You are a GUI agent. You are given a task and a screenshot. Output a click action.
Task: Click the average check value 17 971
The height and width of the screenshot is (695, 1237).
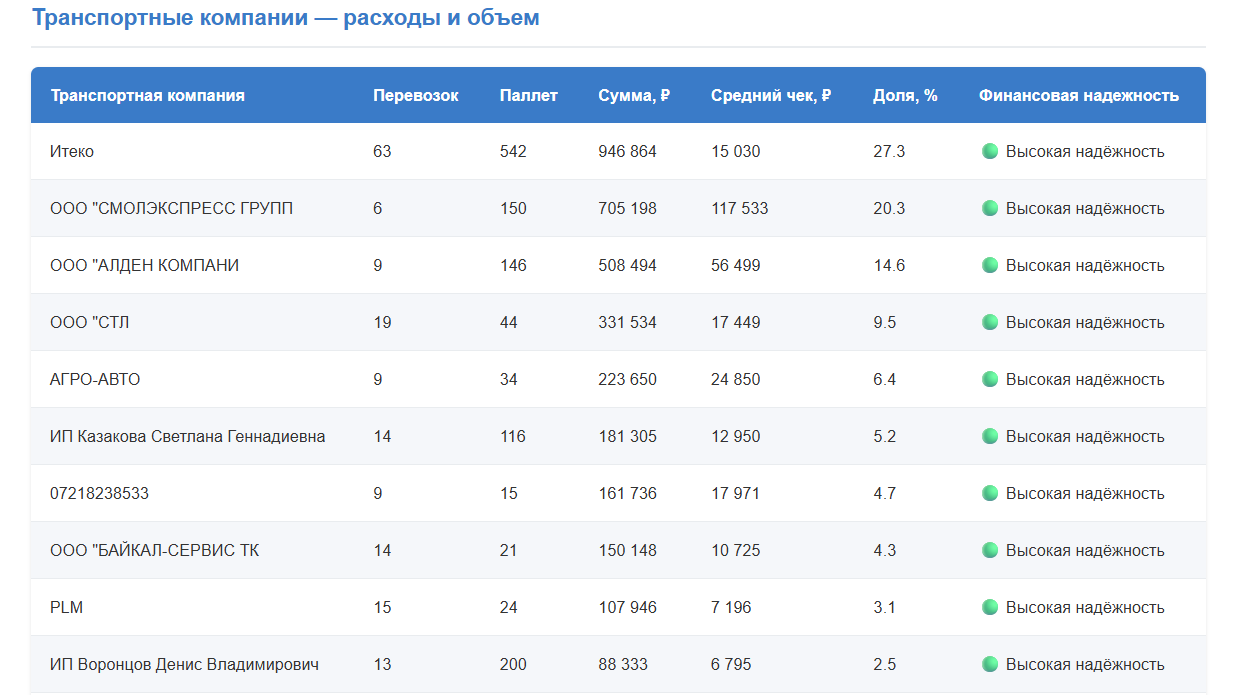[736, 493]
